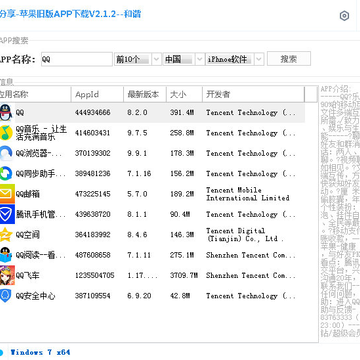Click the Windows 7 x64 status text
Screen dimensions: 360x360
click(x=40, y=352)
